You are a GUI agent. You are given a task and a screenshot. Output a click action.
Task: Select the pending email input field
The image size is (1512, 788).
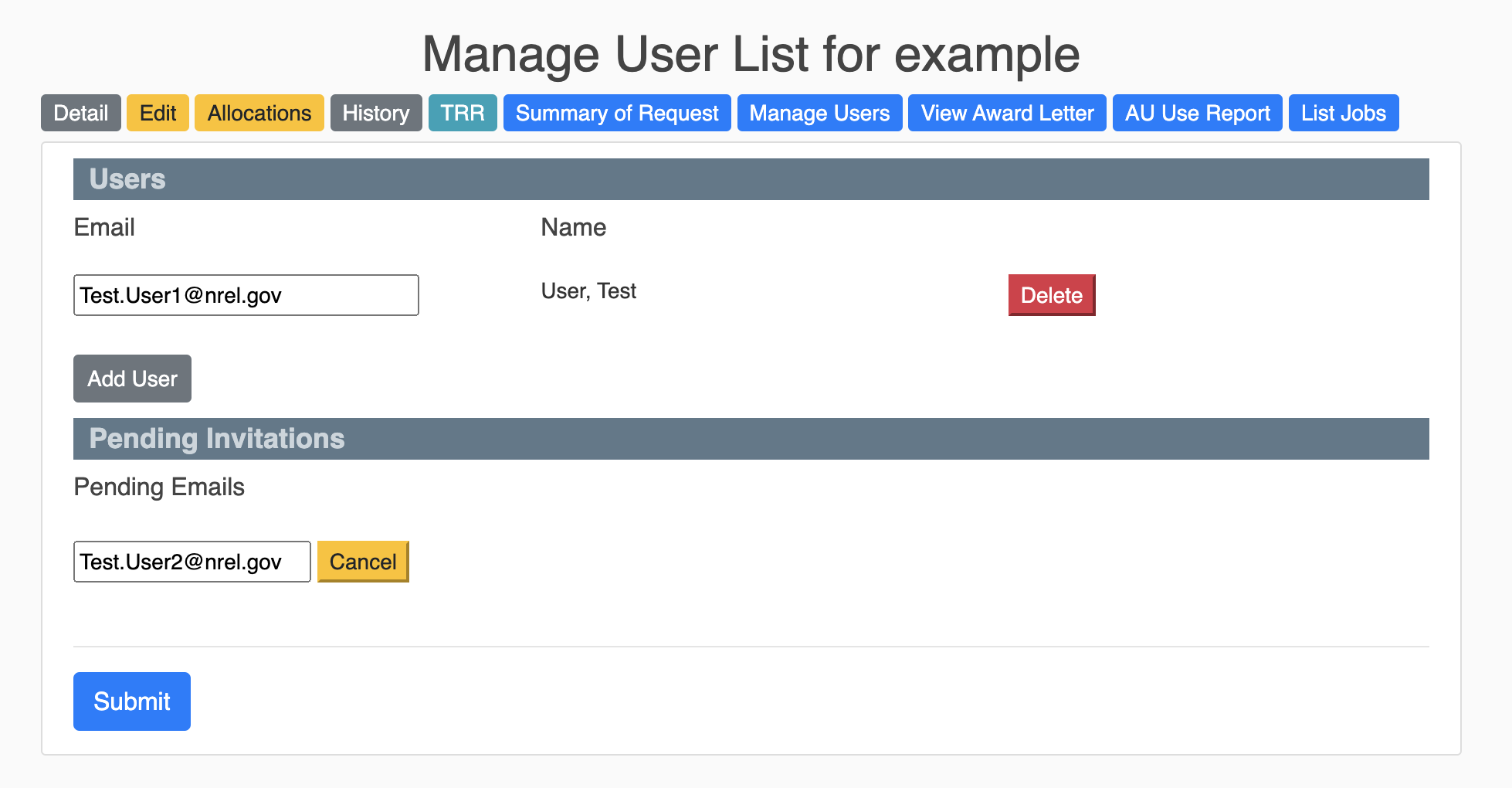192,562
